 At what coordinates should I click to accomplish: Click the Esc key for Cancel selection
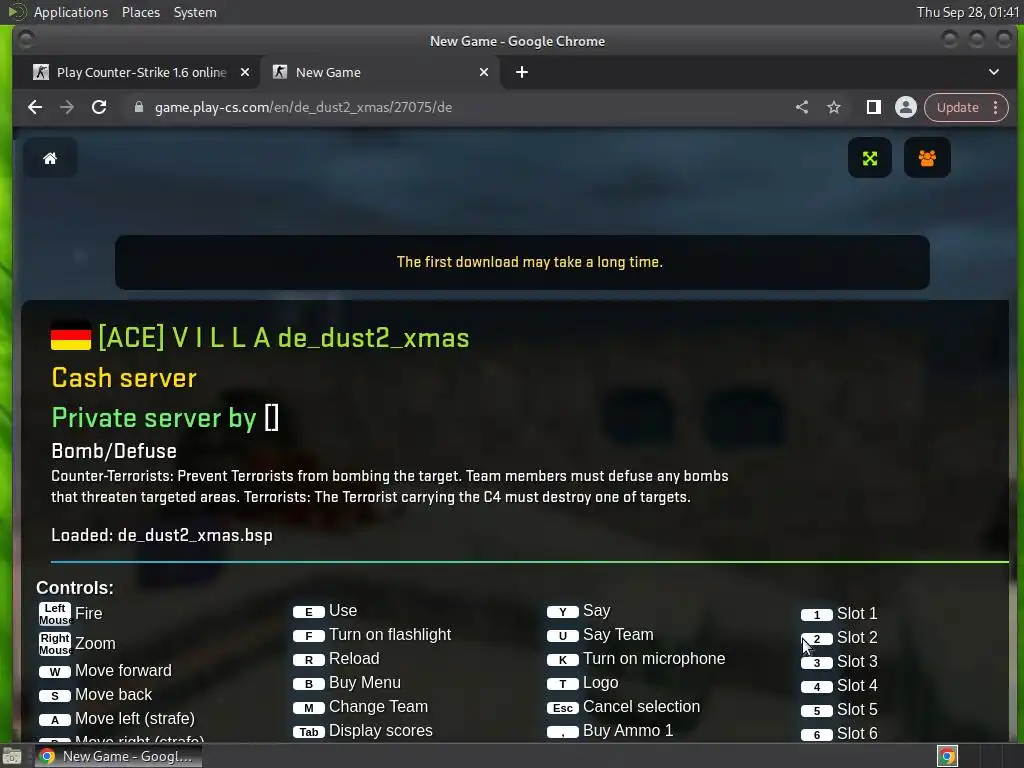[x=563, y=708]
